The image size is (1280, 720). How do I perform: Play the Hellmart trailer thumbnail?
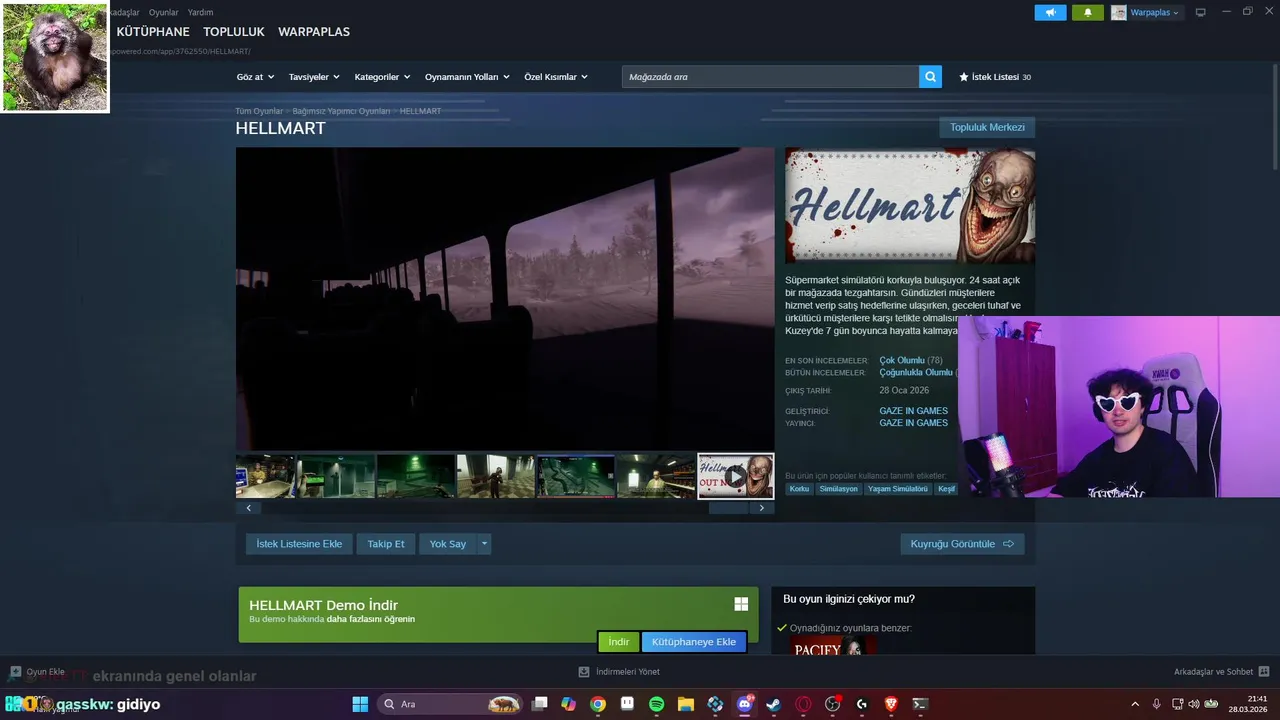(x=735, y=476)
